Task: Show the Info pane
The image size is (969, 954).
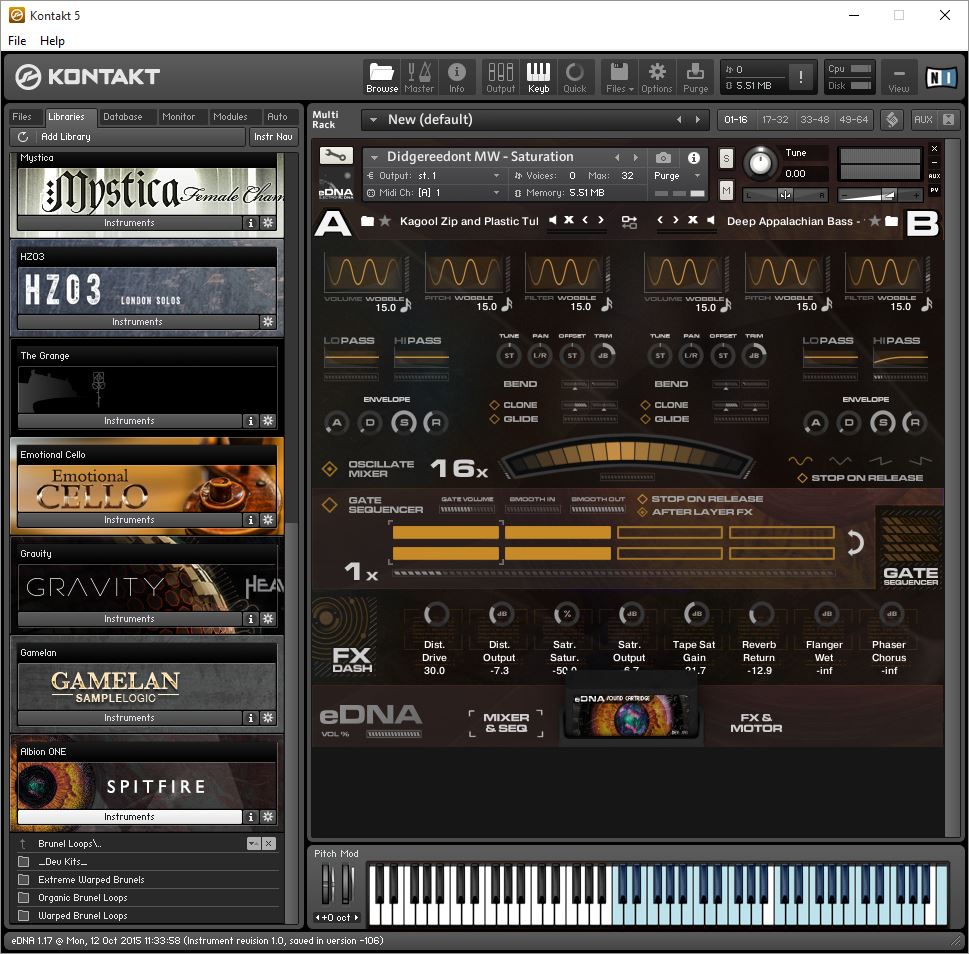Action: coord(457,77)
